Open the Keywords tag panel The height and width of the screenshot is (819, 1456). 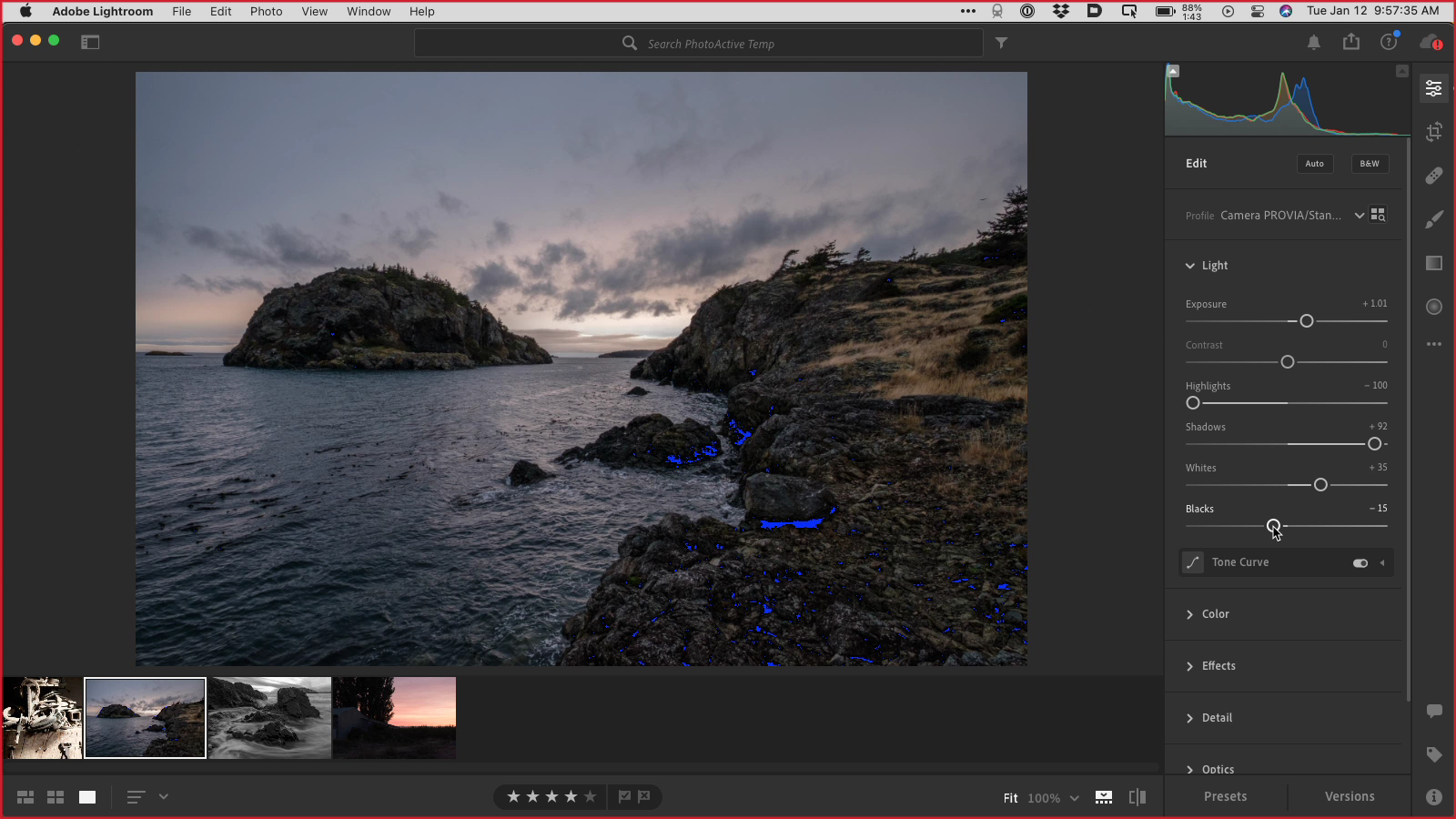click(x=1434, y=754)
